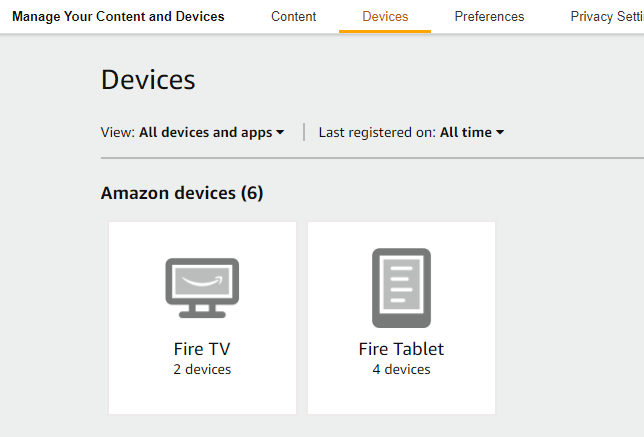Open the All time filter dropdown

pos(466,132)
